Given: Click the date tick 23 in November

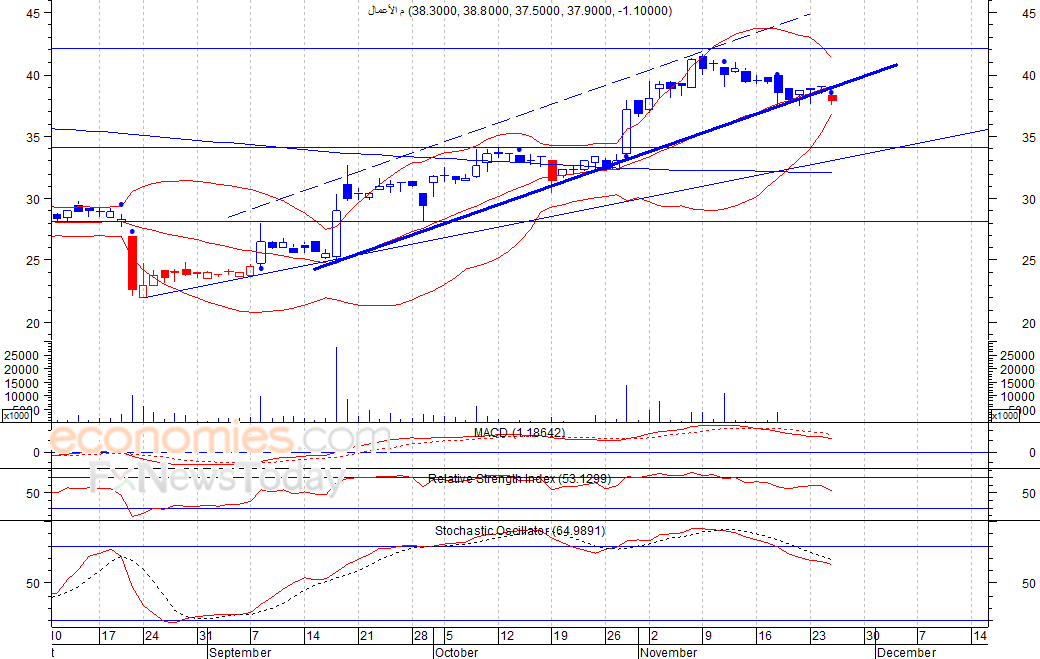Looking at the screenshot, I should tap(818, 636).
